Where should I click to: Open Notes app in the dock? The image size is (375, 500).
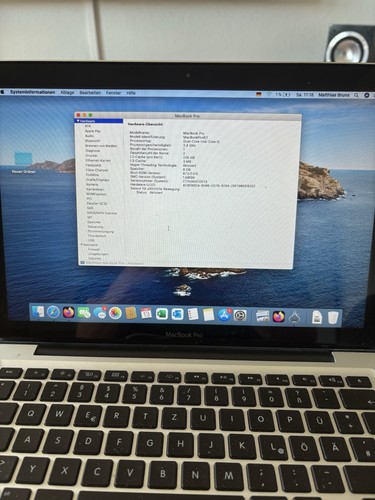208,315
